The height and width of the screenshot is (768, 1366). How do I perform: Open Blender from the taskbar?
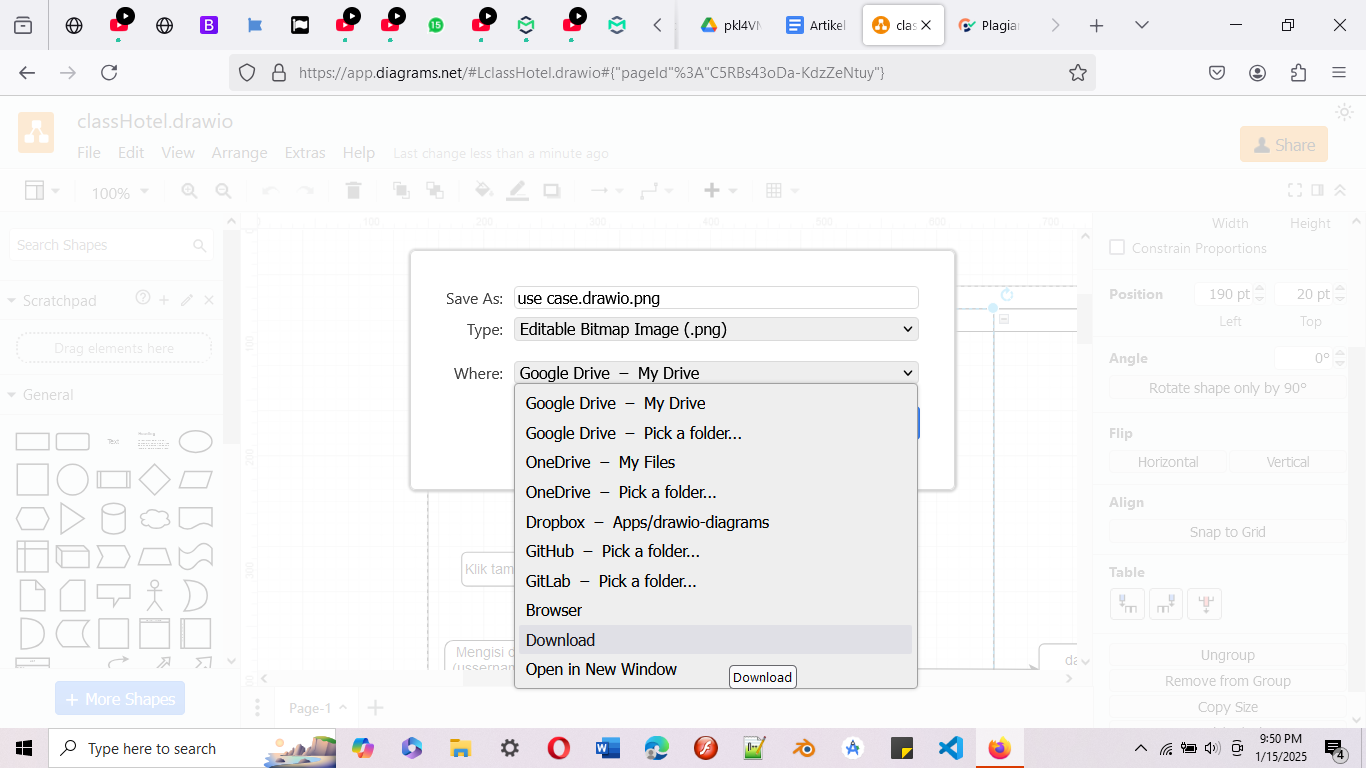tap(803, 748)
